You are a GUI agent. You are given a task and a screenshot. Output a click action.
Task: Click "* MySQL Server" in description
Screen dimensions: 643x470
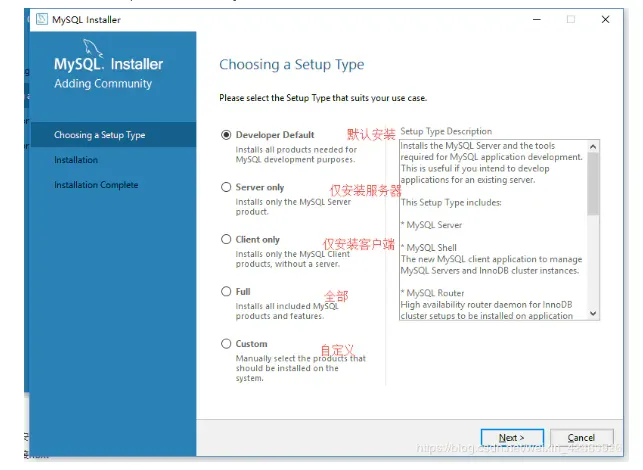(431, 225)
